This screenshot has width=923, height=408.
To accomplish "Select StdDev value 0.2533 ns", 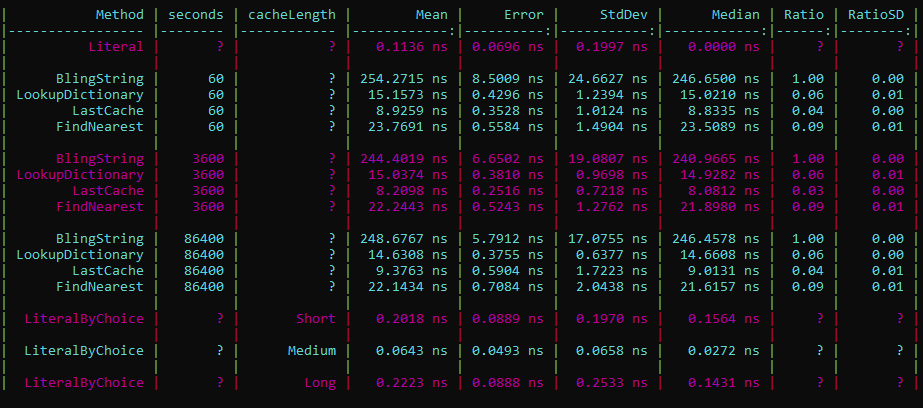I will pos(612,383).
